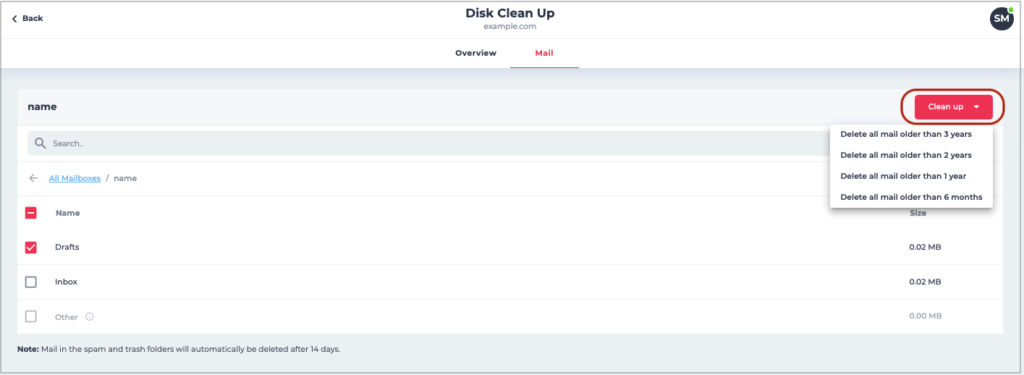
Task: Choose Delete all mail older than 3 years
Action: point(906,135)
